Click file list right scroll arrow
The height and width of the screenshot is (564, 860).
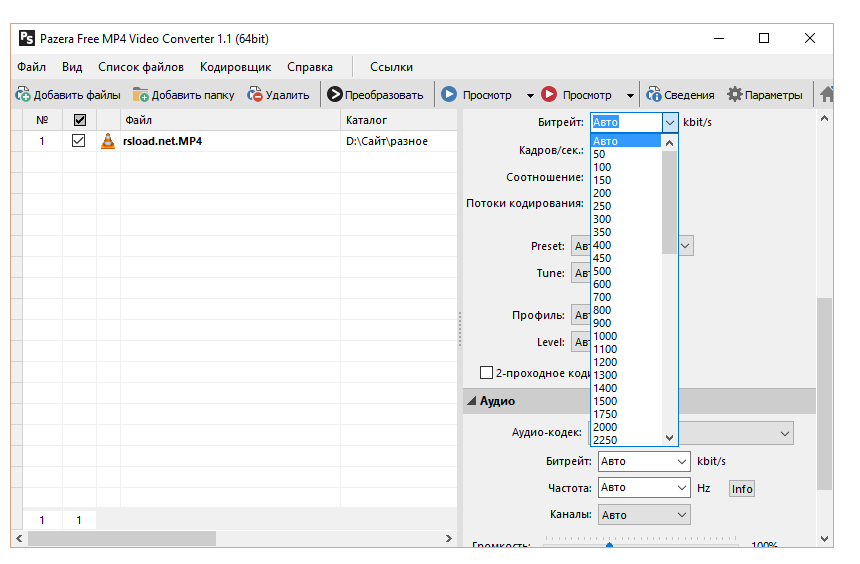coord(449,539)
